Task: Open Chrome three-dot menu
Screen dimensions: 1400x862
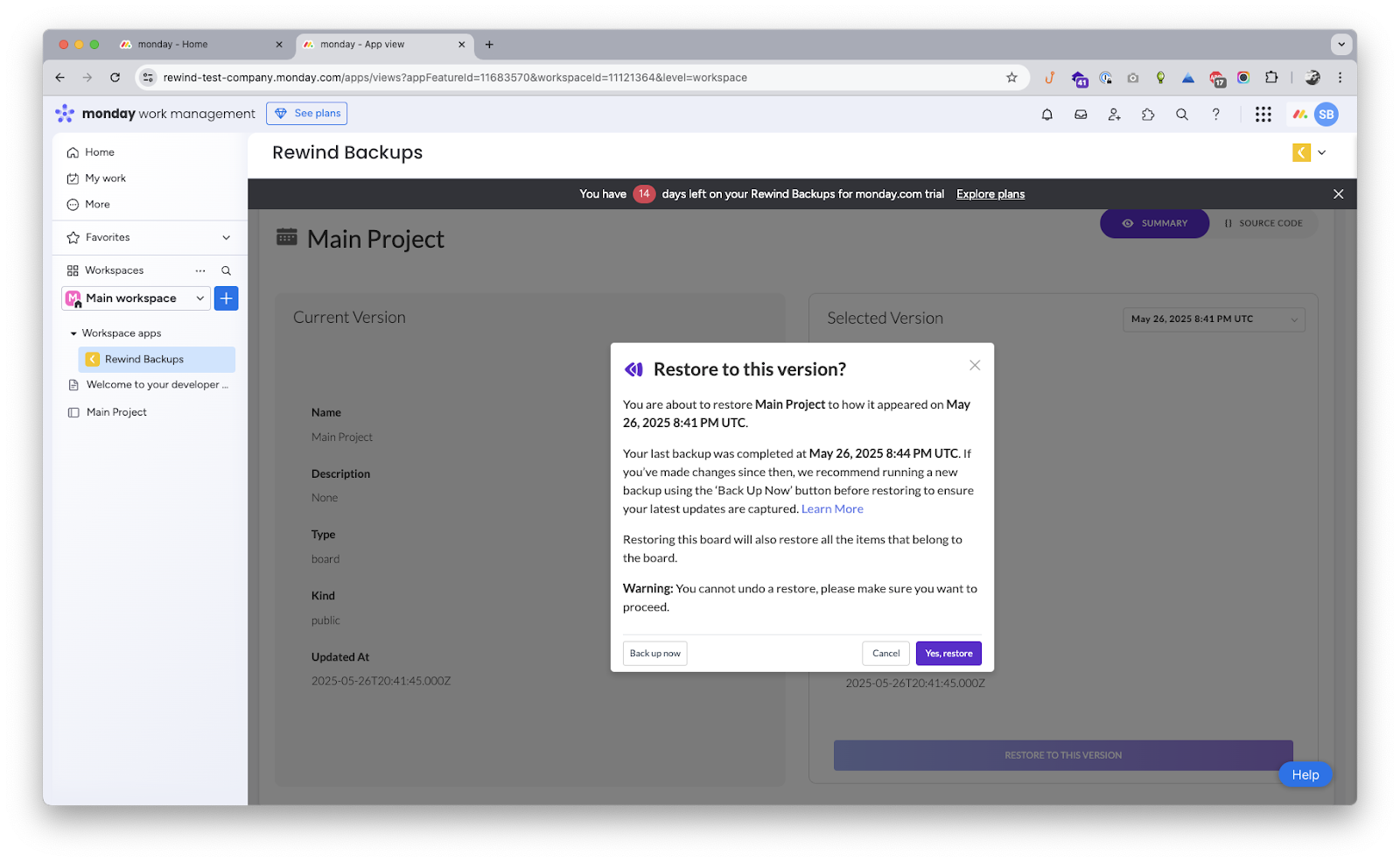Action: pyautogui.click(x=1340, y=77)
